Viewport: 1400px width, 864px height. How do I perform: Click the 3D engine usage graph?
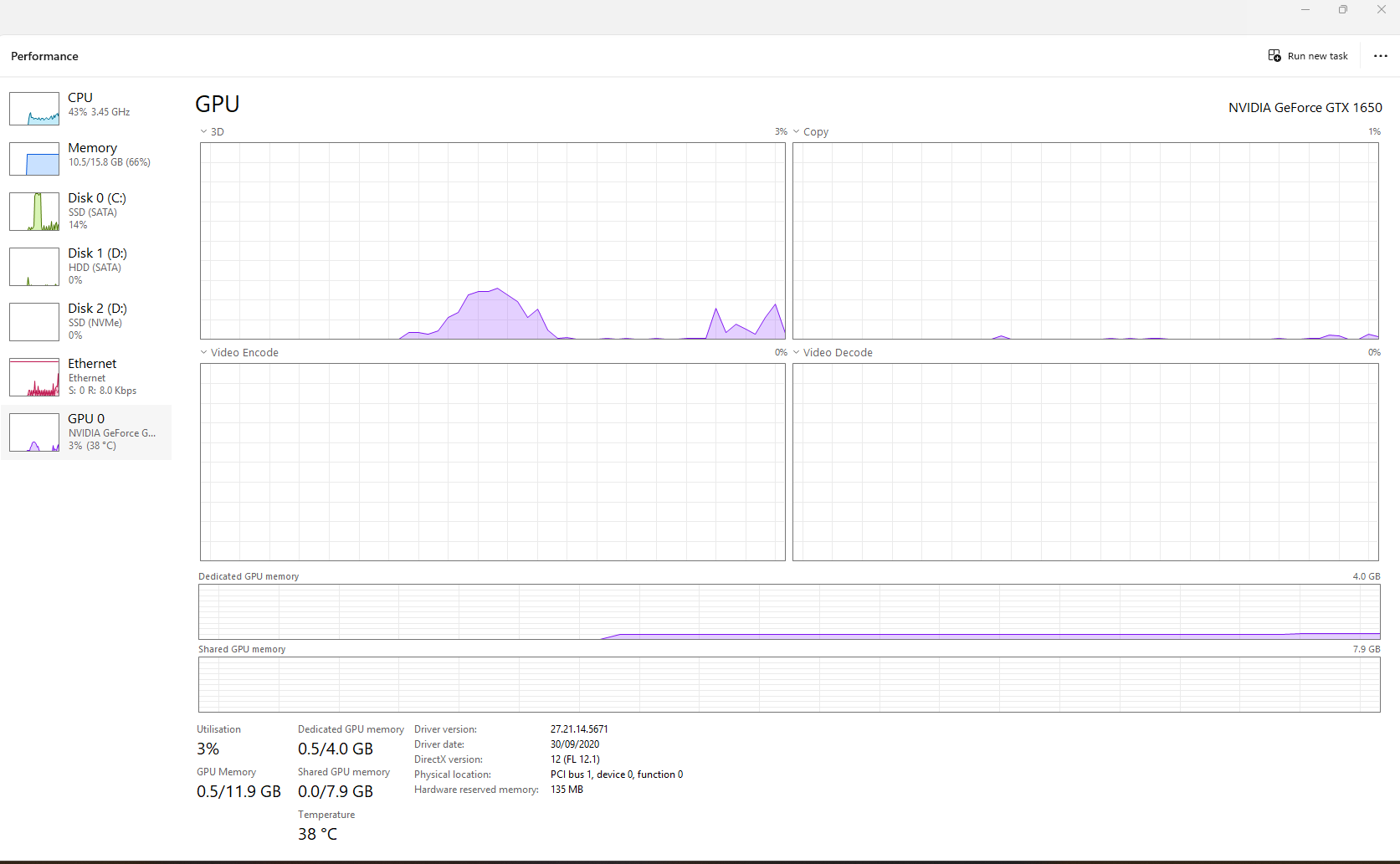coord(493,241)
